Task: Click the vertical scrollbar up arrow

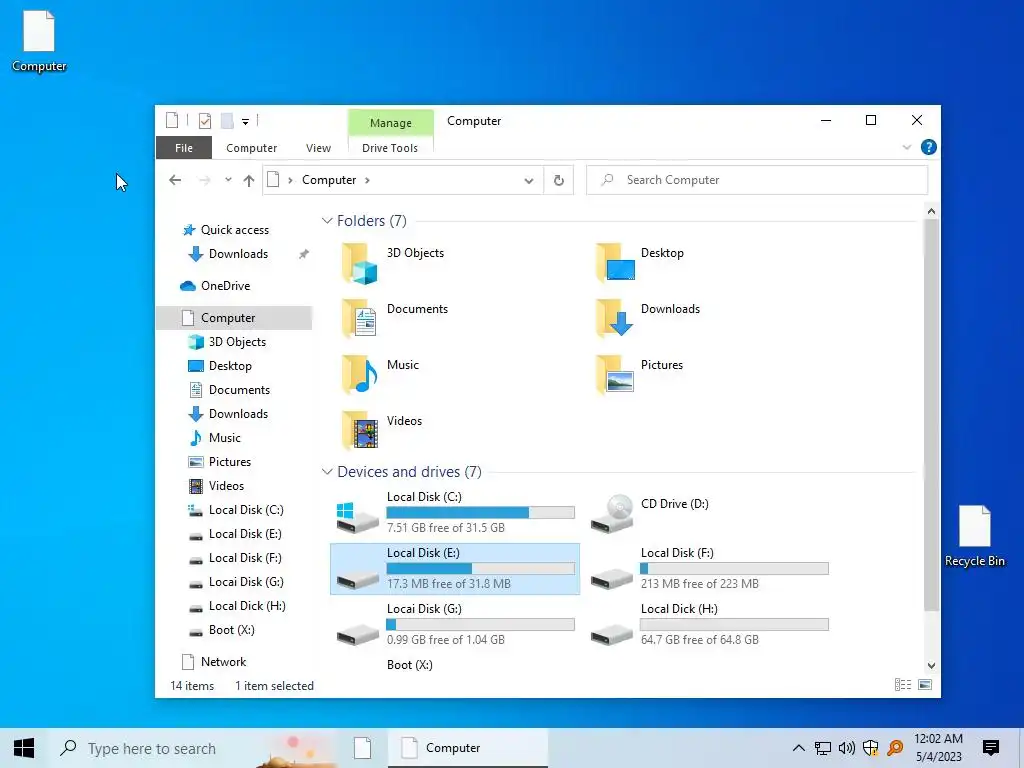Action: (931, 211)
